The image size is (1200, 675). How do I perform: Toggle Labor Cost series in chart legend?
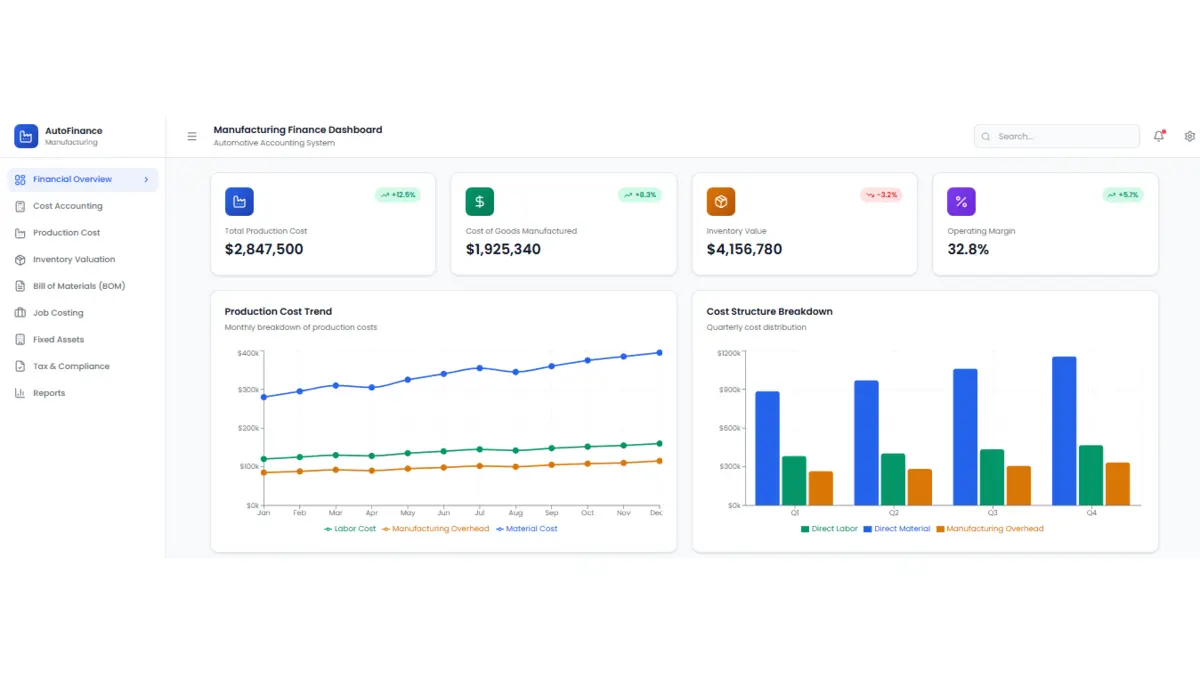[x=350, y=529]
